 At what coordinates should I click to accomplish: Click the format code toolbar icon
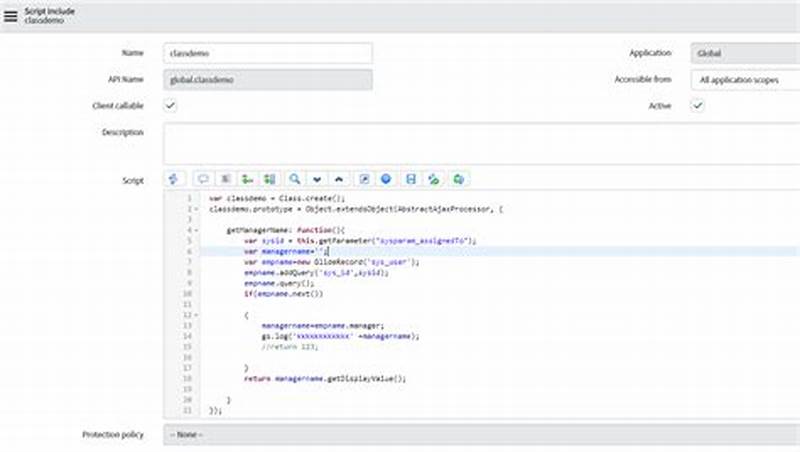pos(225,179)
